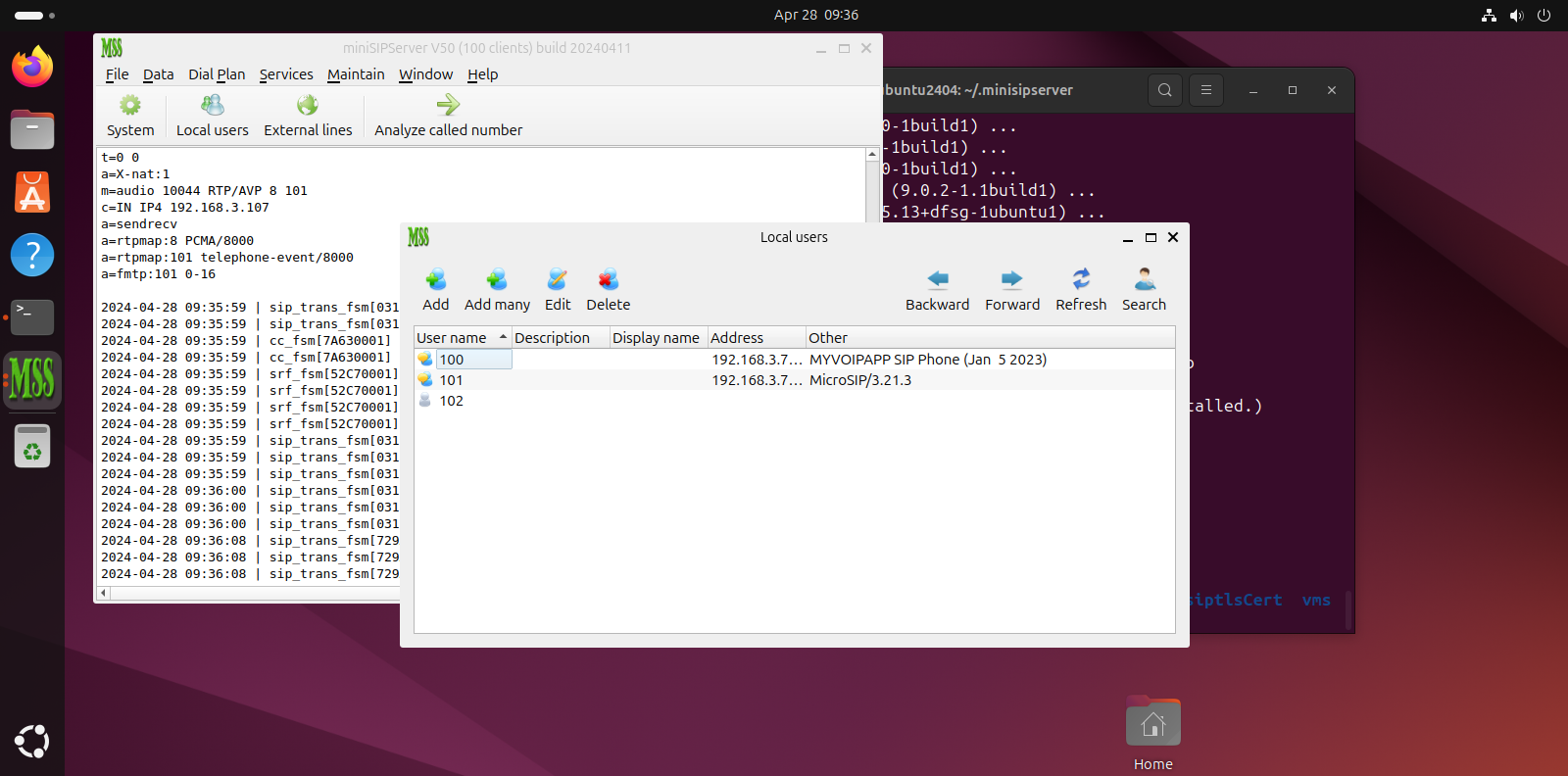Open clock Apr 28 09:36 in top bar
The width and height of the screenshot is (1568, 776).
point(816,15)
